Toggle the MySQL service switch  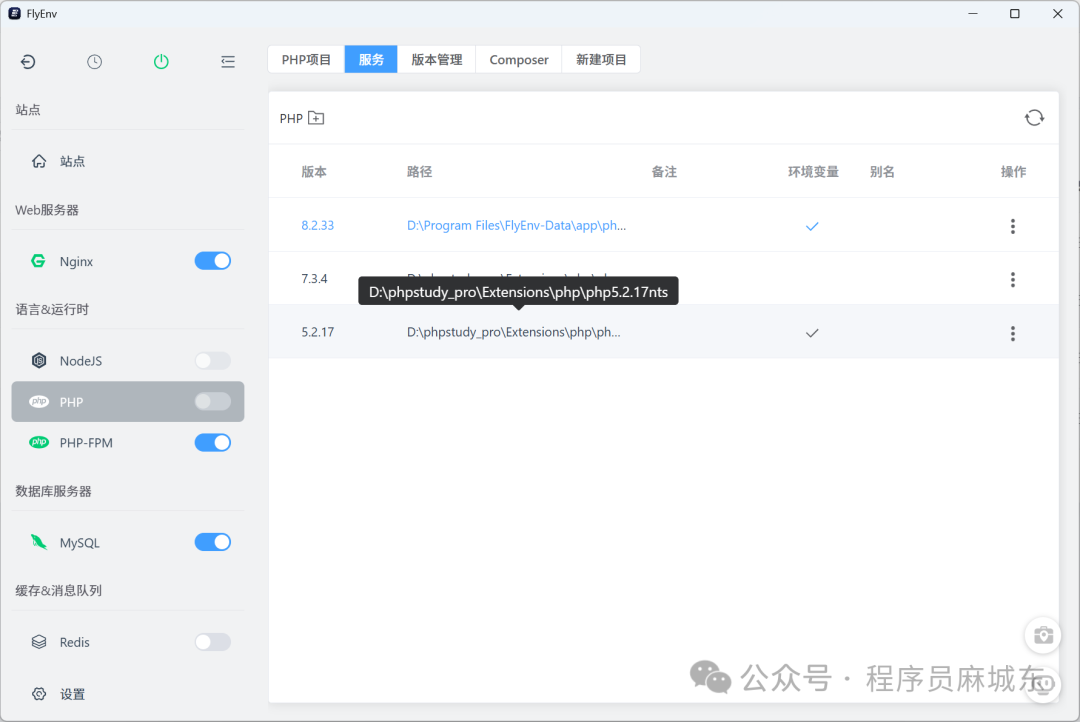[213, 542]
